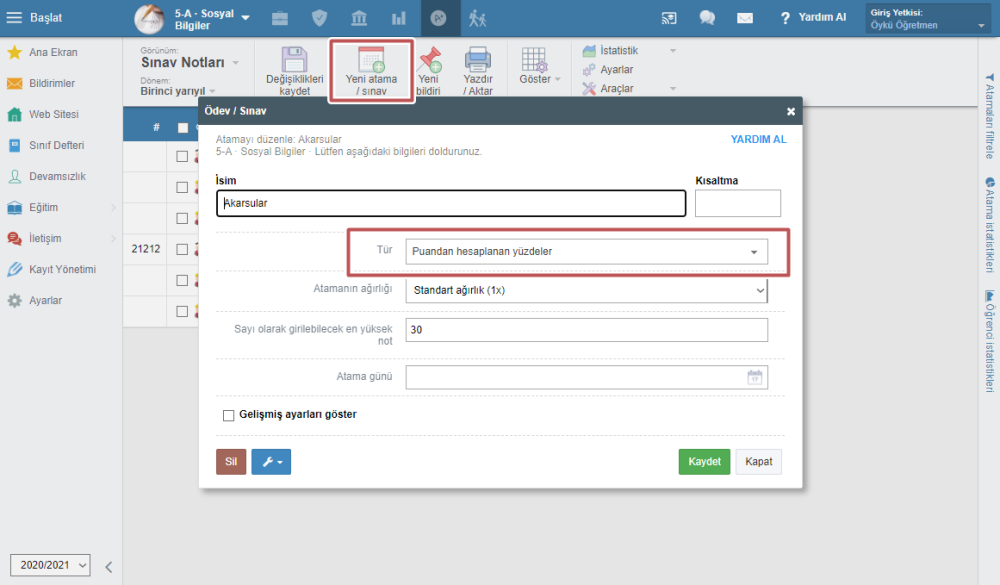Open the Tür dropdown
Viewport: 1000px width, 585px height.
[587, 251]
